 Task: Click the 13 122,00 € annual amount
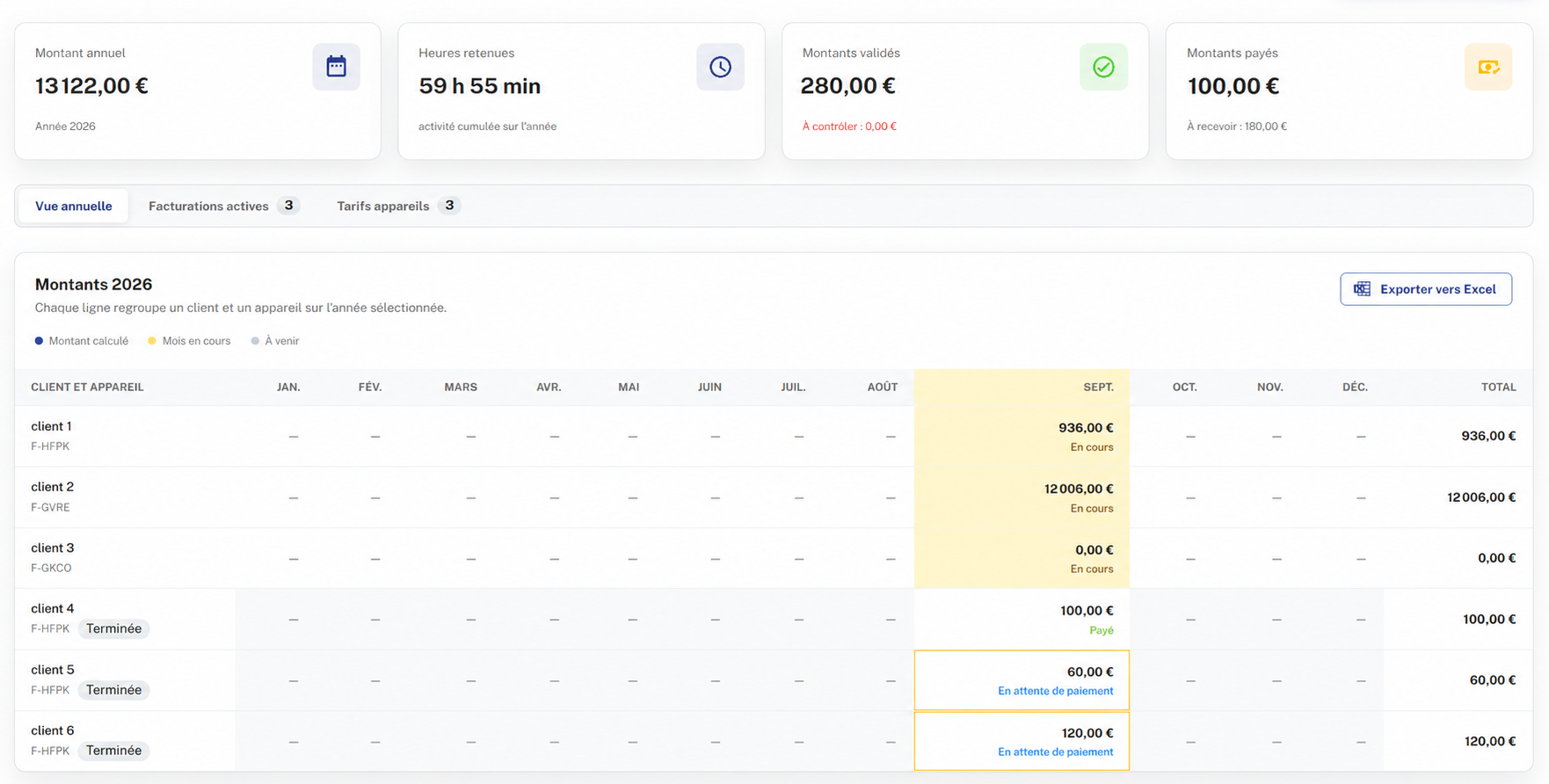pyautogui.click(x=91, y=86)
